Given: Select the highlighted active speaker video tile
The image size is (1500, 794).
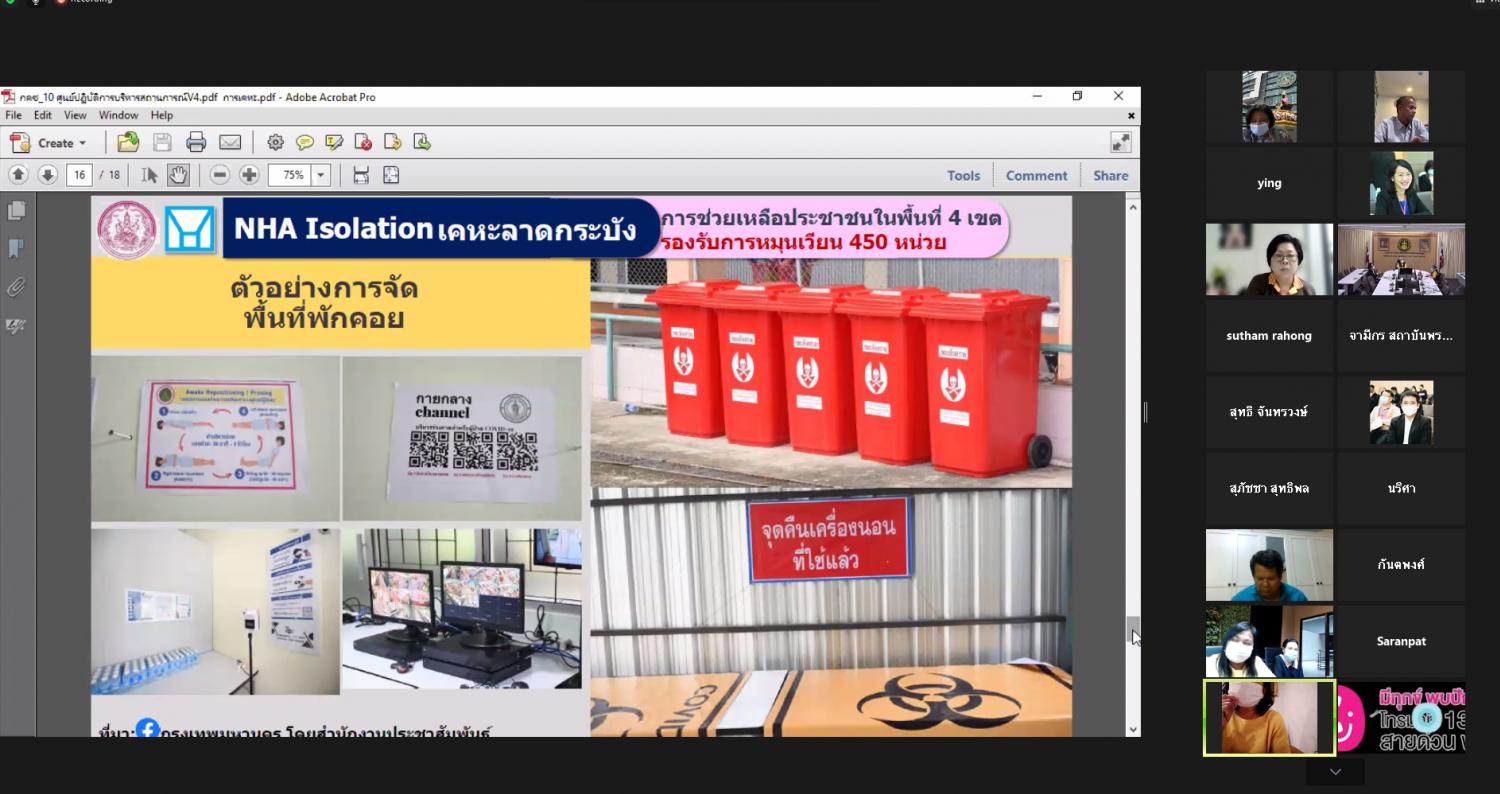Looking at the screenshot, I should pyautogui.click(x=1269, y=717).
